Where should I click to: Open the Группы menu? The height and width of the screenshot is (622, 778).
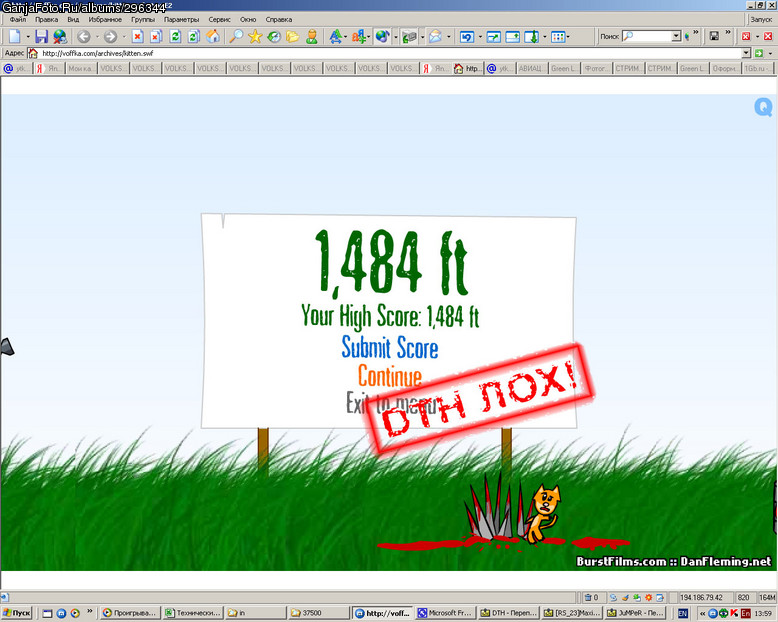(143, 19)
